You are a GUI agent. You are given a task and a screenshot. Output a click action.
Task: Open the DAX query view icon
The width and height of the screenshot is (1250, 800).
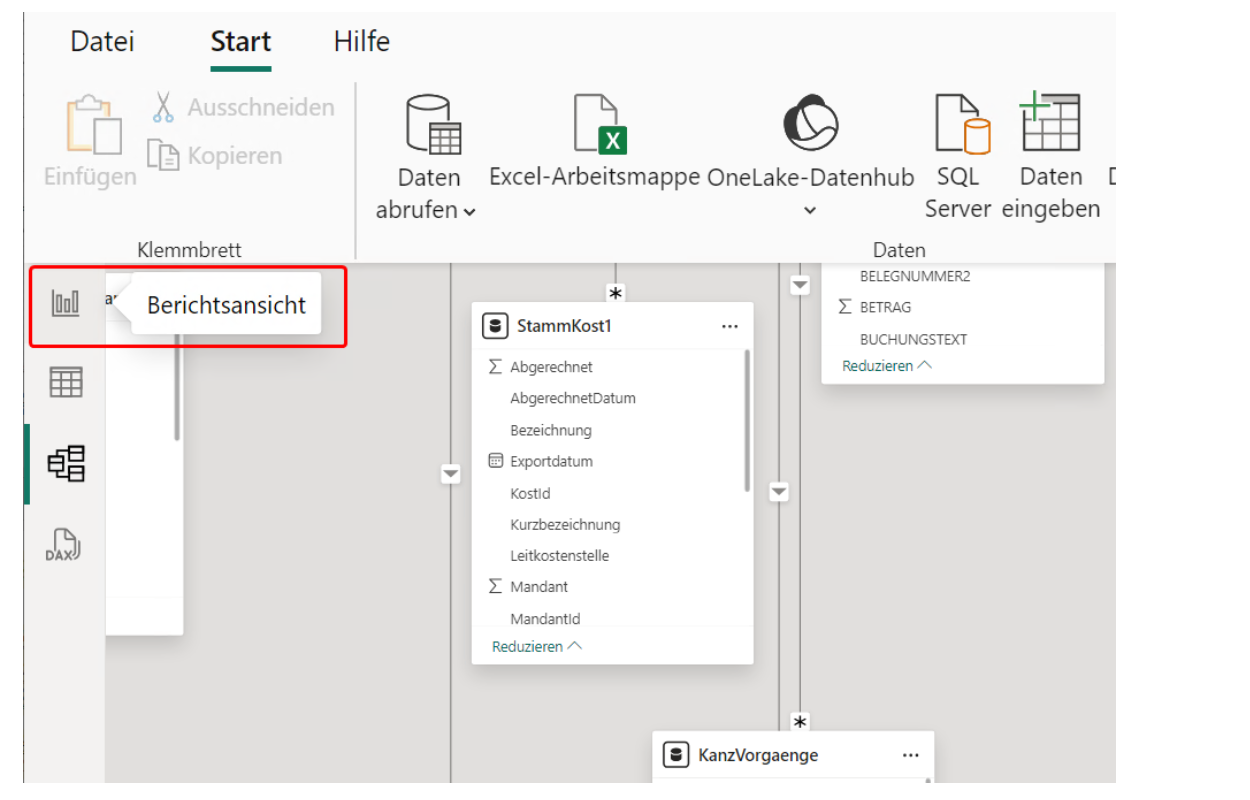pos(63,544)
